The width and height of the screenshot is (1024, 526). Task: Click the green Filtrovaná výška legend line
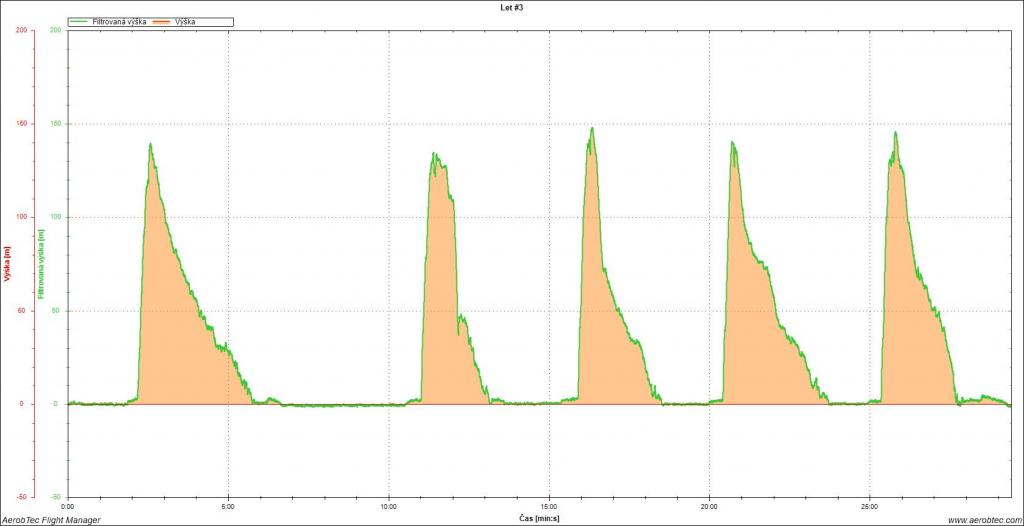coord(80,21)
